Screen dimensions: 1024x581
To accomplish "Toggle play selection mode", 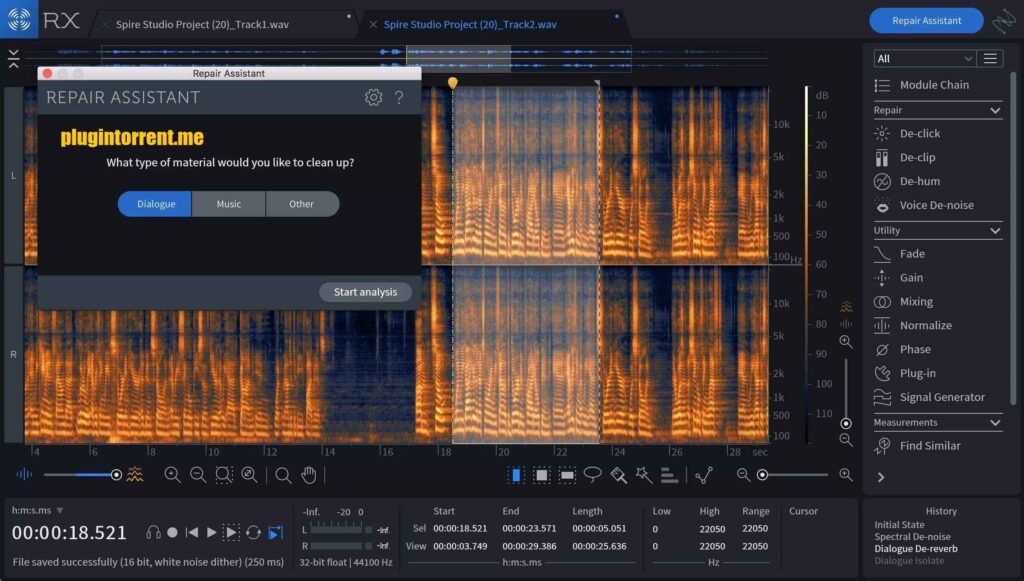I will point(231,533).
